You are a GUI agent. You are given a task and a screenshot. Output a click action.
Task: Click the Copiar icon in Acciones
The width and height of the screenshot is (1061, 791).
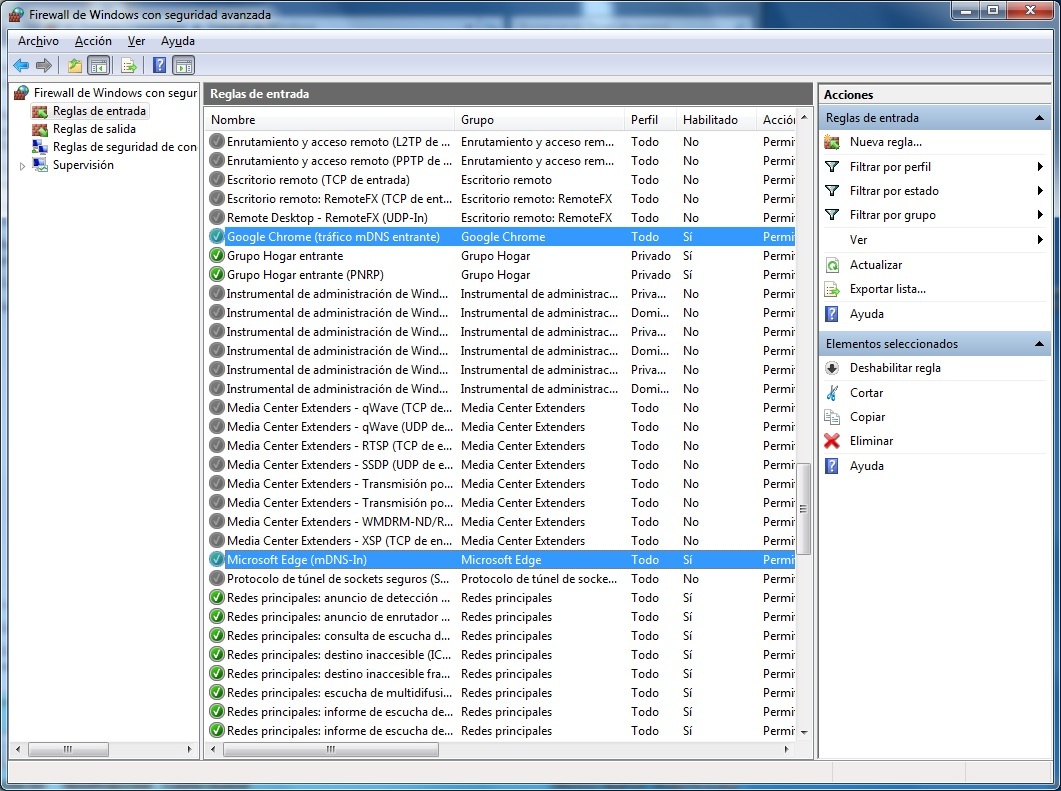click(832, 417)
